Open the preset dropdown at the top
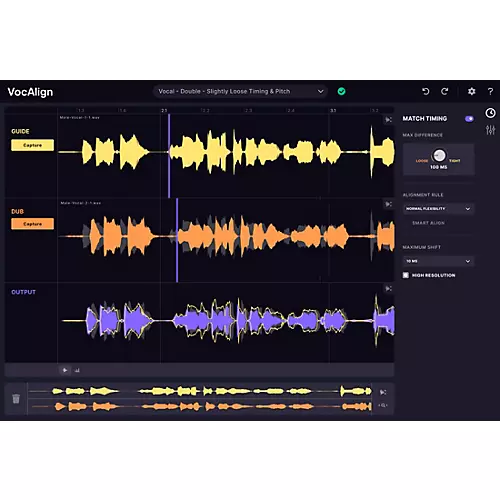Screen dimensions: 500x500 pyautogui.click(x=240, y=91)
